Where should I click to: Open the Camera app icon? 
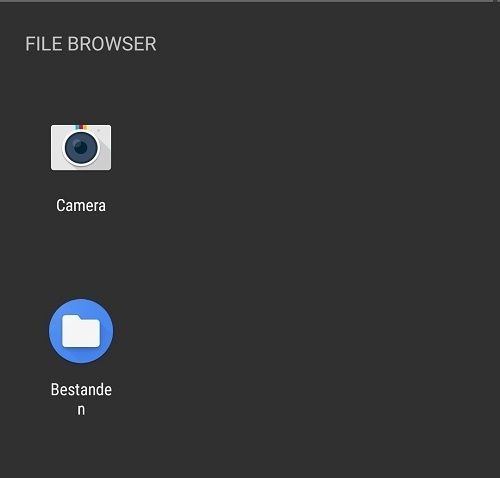tap(81, 147)
